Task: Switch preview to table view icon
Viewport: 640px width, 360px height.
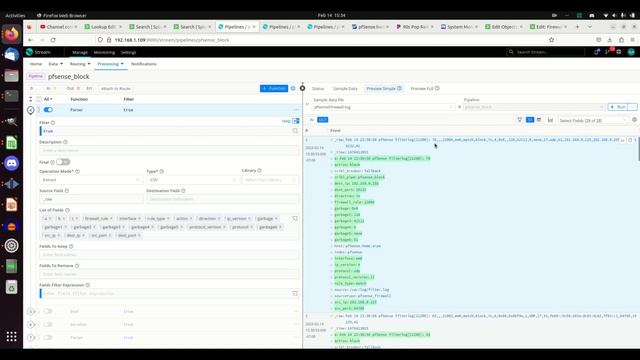Action: pos(539,120)
